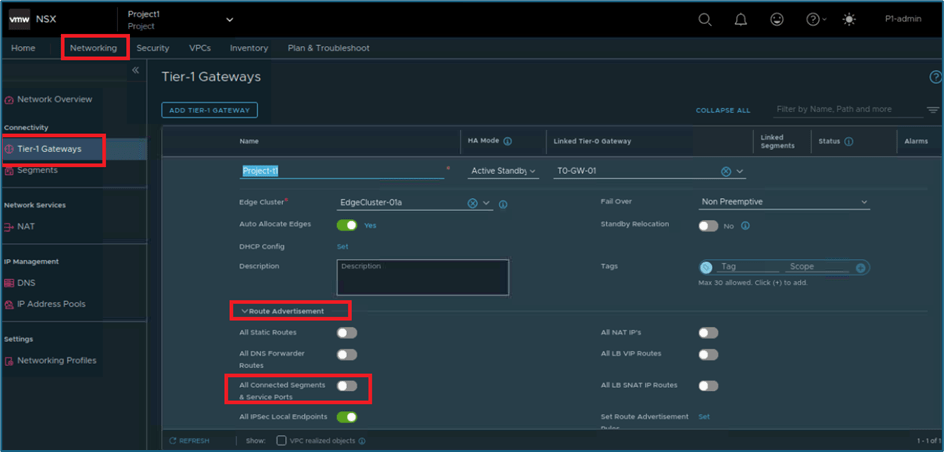This screenshot has width=944, height=452.
Task: Collapse the Route Advertisement section
Action: tap(245, 311)
